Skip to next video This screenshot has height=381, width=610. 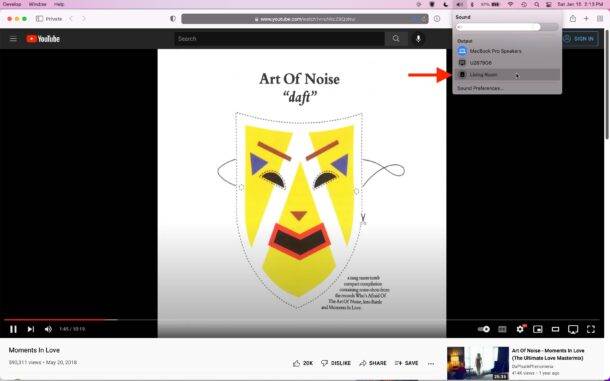click(x=31, y=329)
